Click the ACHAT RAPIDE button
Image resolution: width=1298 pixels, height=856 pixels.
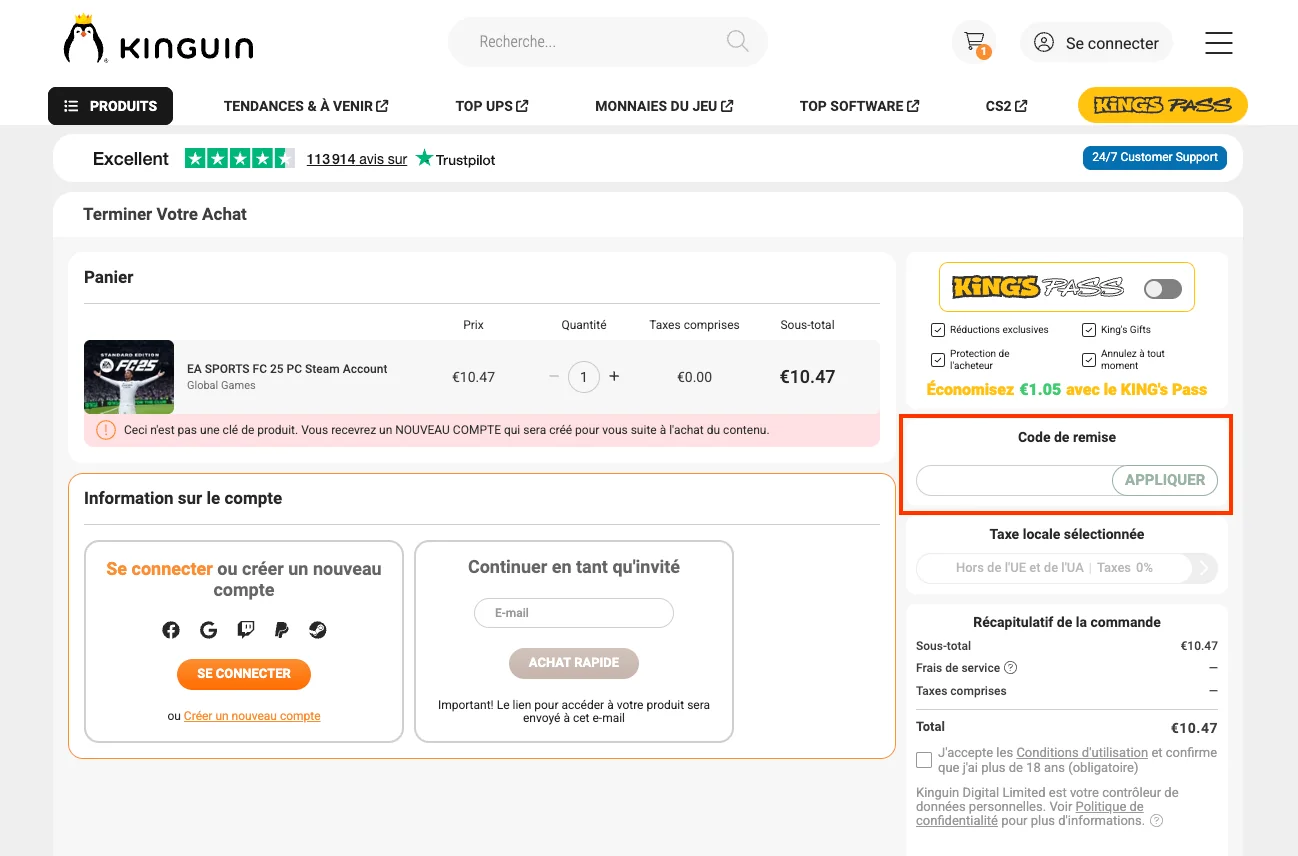574,663
